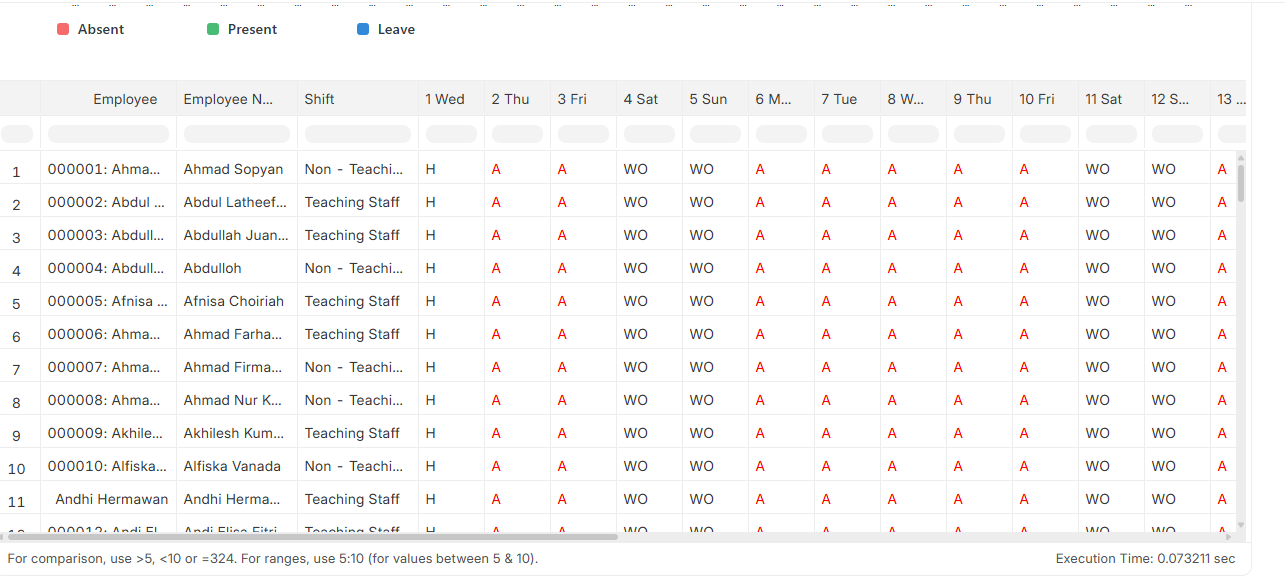Click the horizontal scrollbar at table bottom
Screen dimensions: 1285x576
[312, 537]
